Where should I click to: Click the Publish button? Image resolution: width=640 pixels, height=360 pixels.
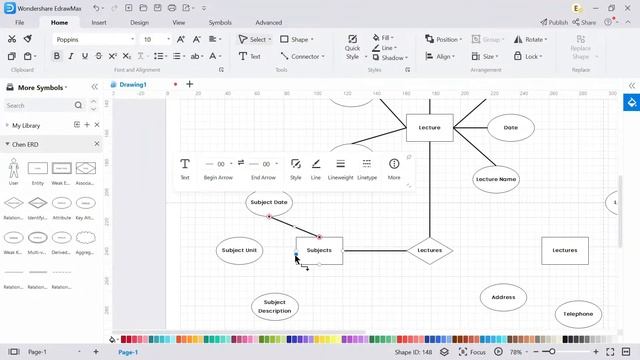pos(554,22)
